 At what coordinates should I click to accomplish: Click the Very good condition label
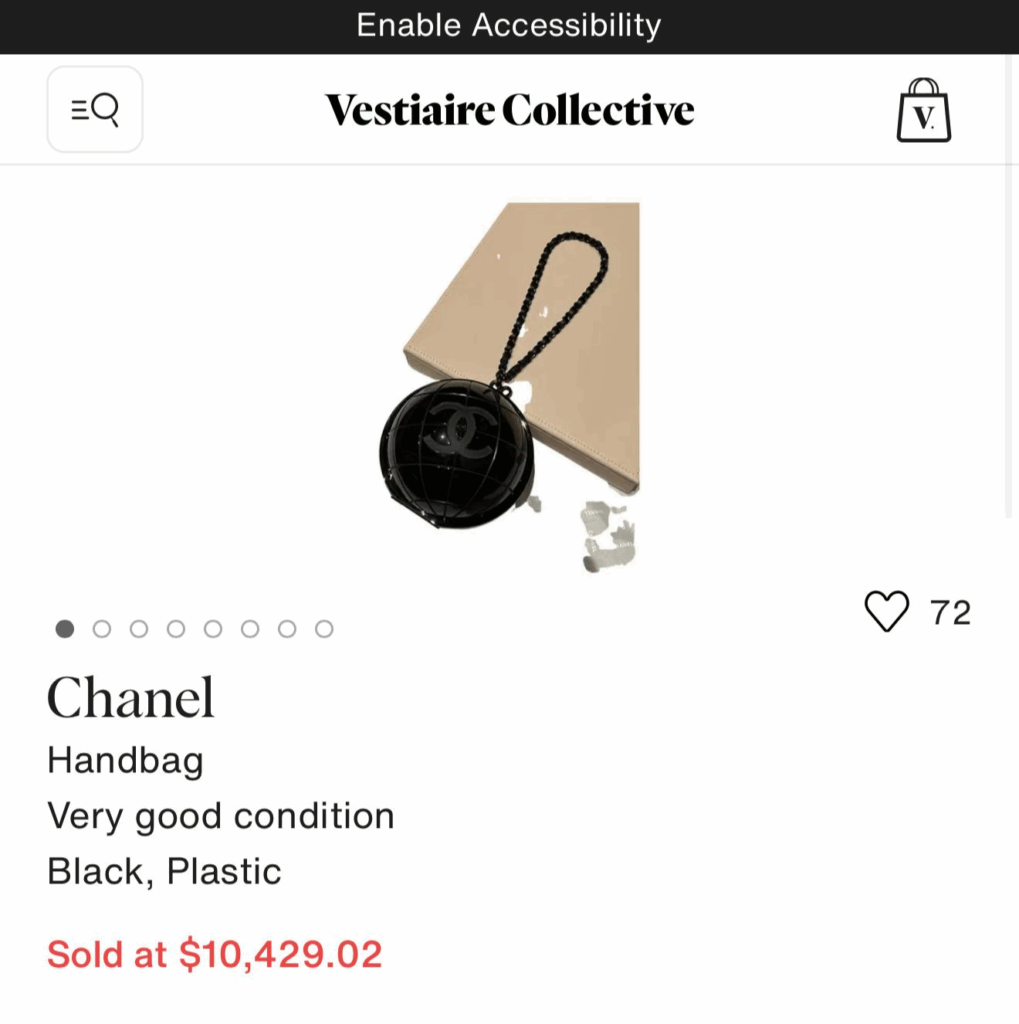point(220,816)
